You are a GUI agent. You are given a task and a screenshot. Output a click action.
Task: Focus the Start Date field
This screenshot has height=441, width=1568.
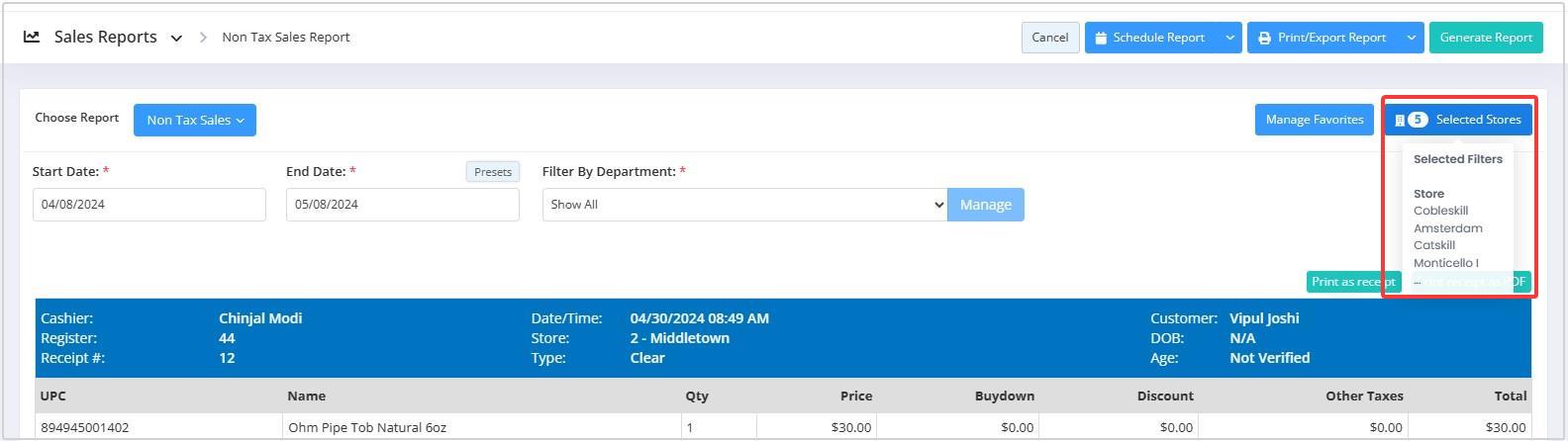[148, 205]
